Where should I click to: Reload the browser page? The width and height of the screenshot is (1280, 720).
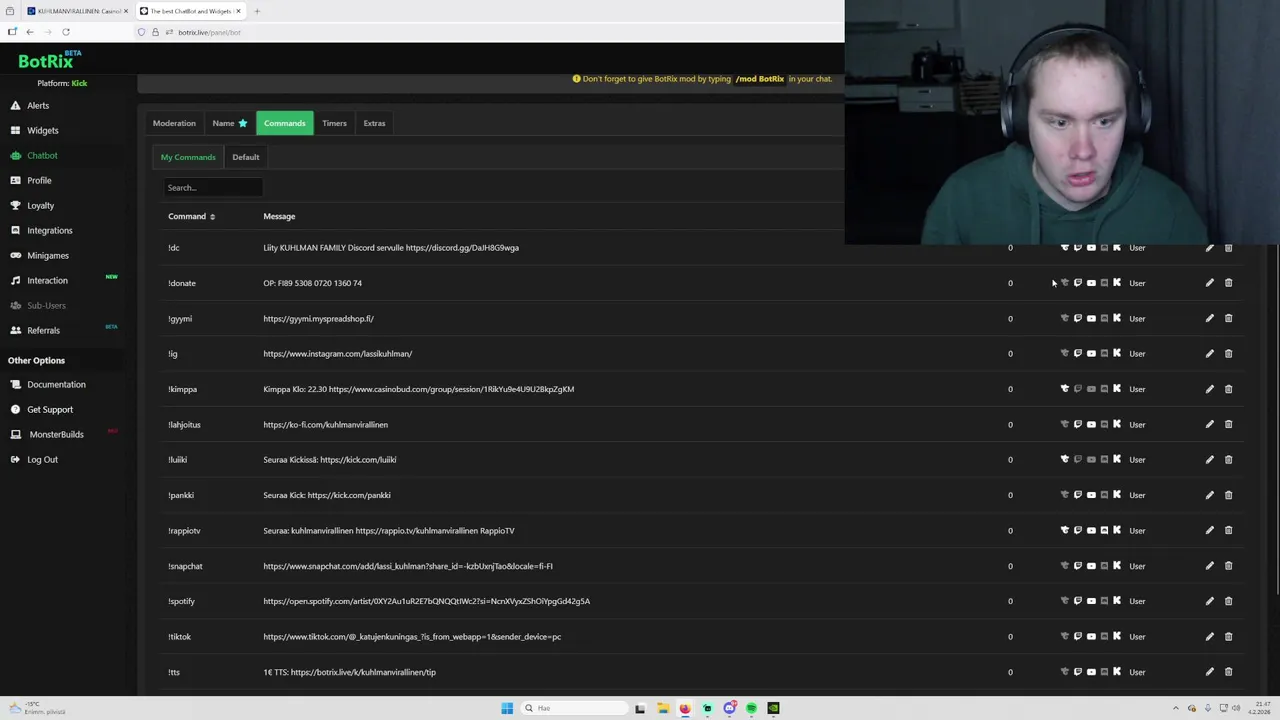pos(66,32)
